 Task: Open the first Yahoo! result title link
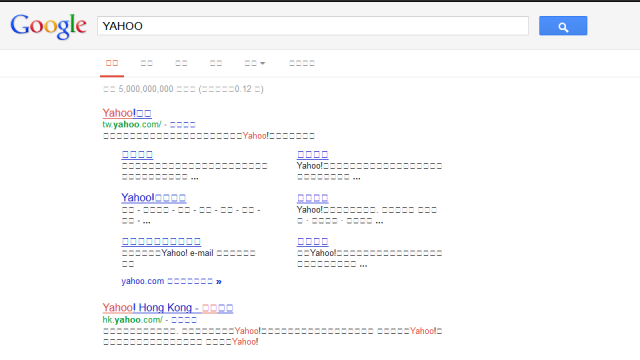[x=127, y=113]
